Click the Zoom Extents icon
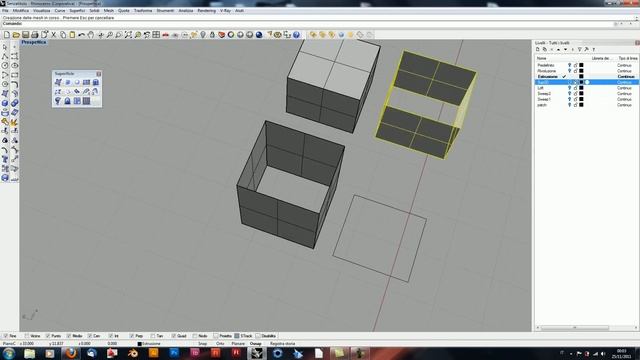 (128, 35)
